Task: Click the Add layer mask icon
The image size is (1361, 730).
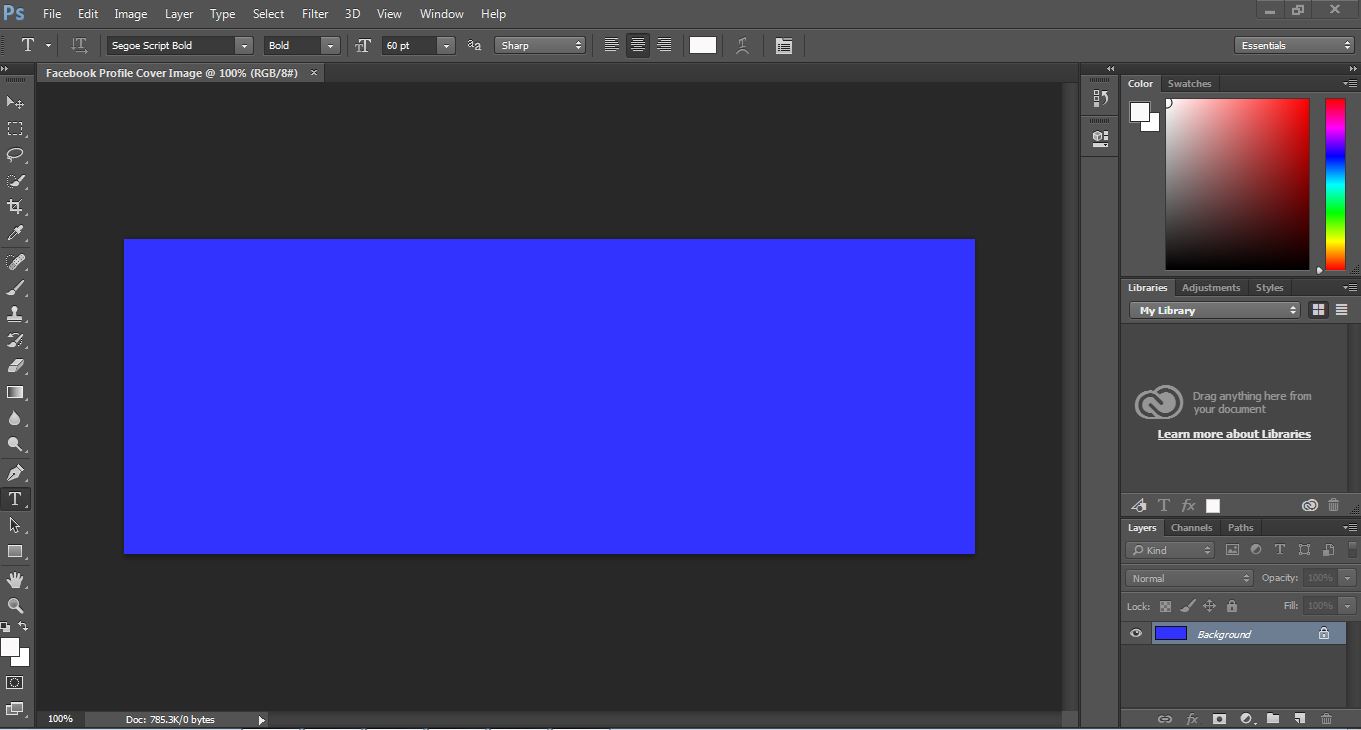Action: tap(1220, 718)
